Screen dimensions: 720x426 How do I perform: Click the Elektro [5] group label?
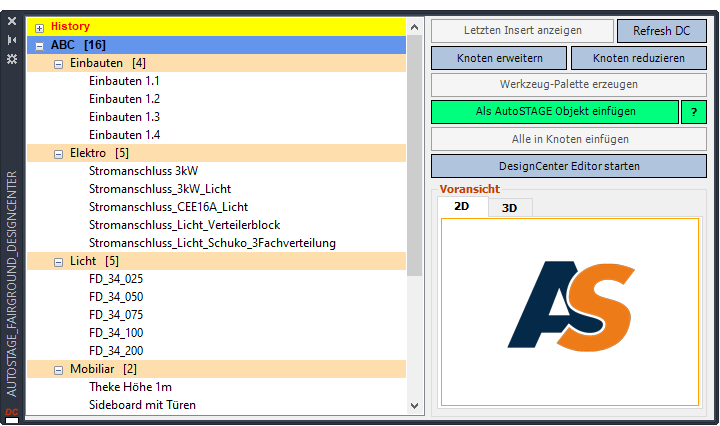pos(99,153)
